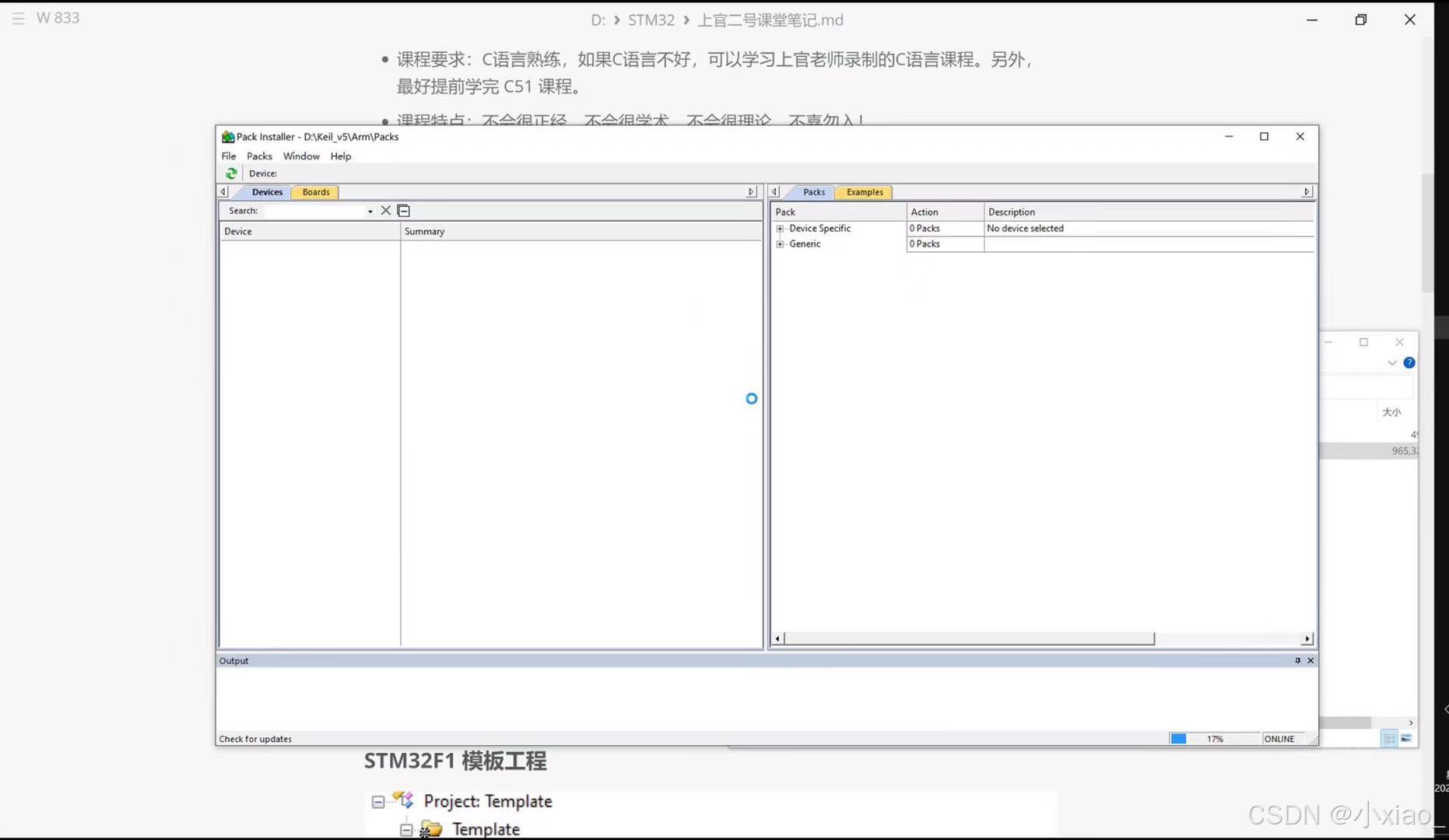Expand the Generic pack group
The image size is (1449, 840).
(x=781, y=243)
